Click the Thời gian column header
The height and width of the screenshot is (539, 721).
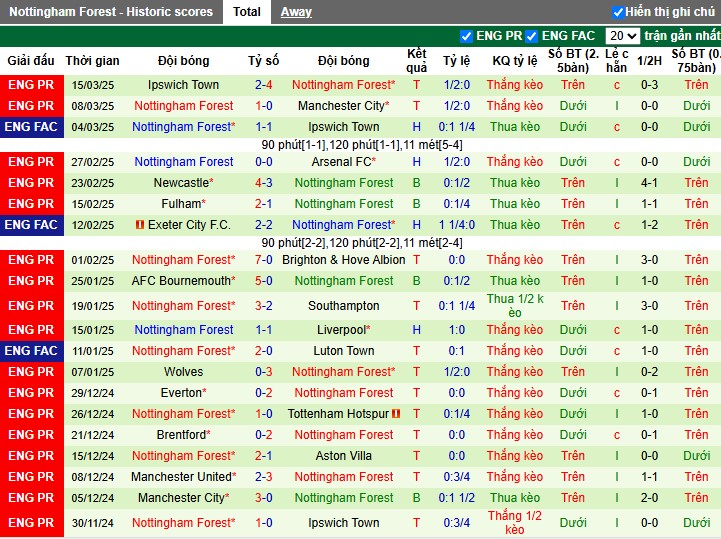92,61
